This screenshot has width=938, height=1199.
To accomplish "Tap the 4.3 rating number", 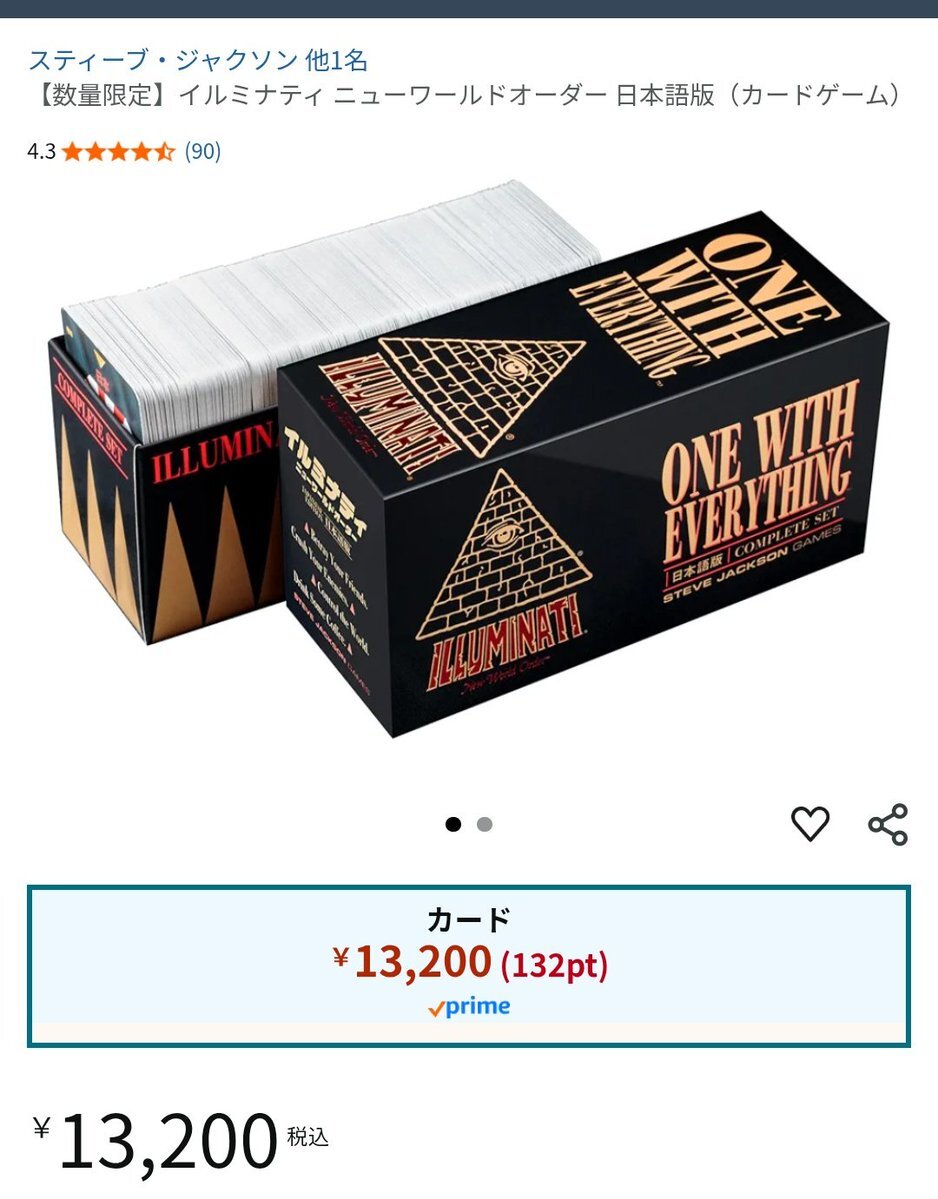I will (x=42, y=151).
